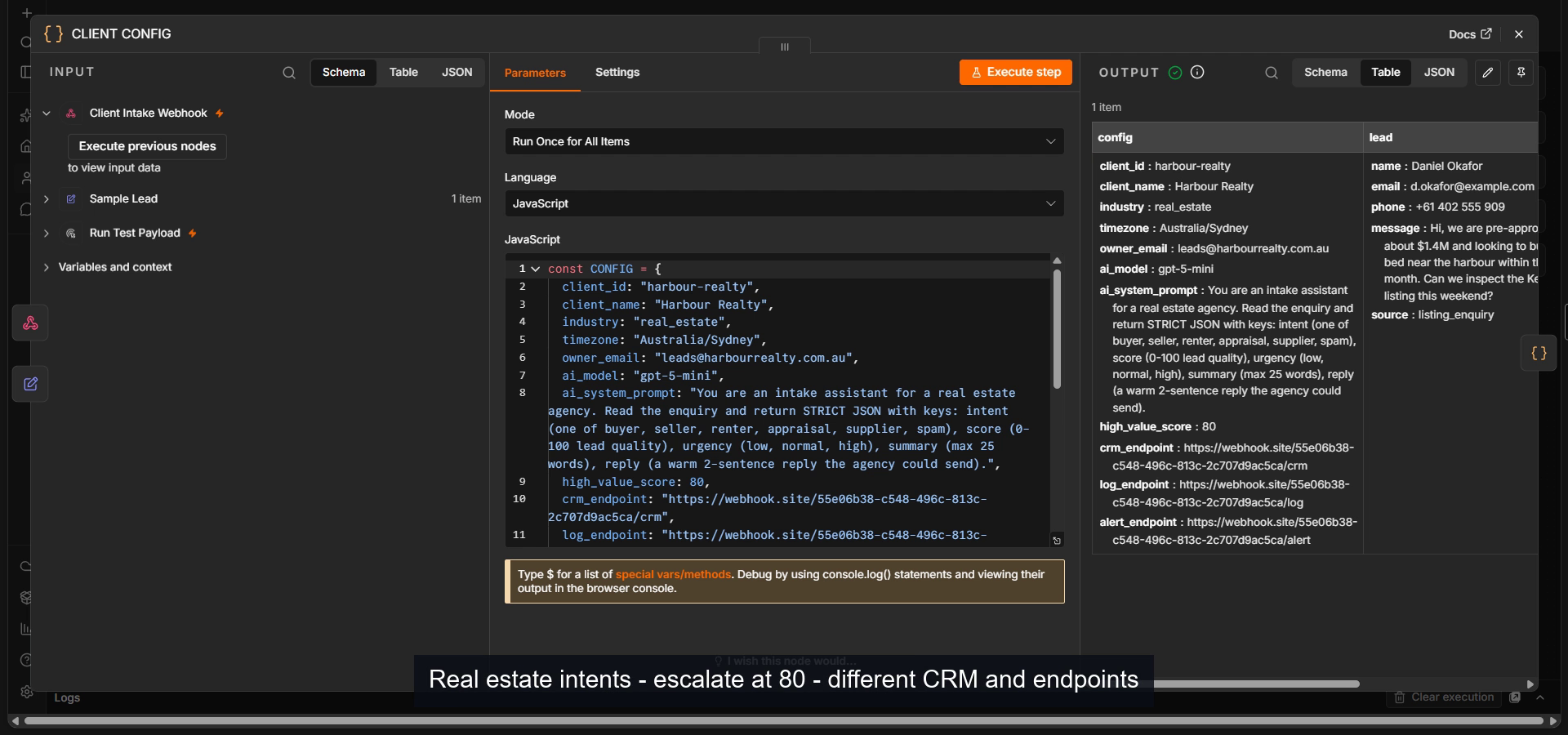Image resolution: width=1568 pixels, height=735 pixels.
Task: Close the Client Config panel
Action: click(1519, 34)
